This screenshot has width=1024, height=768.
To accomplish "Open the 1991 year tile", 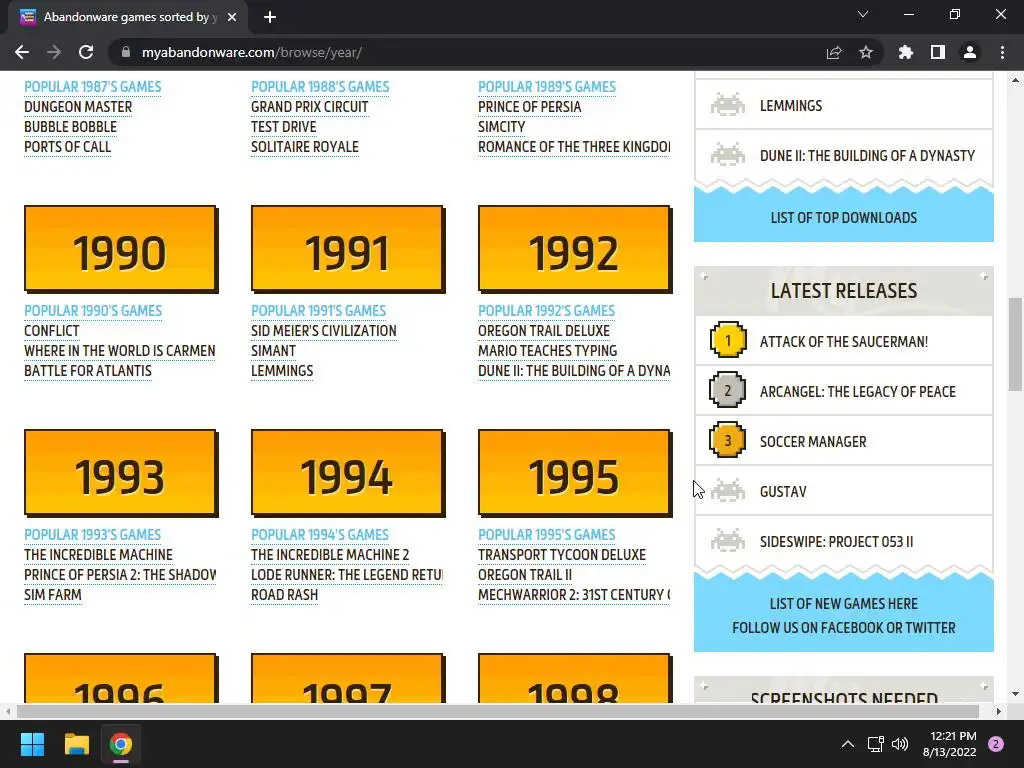I will (348, 249).
